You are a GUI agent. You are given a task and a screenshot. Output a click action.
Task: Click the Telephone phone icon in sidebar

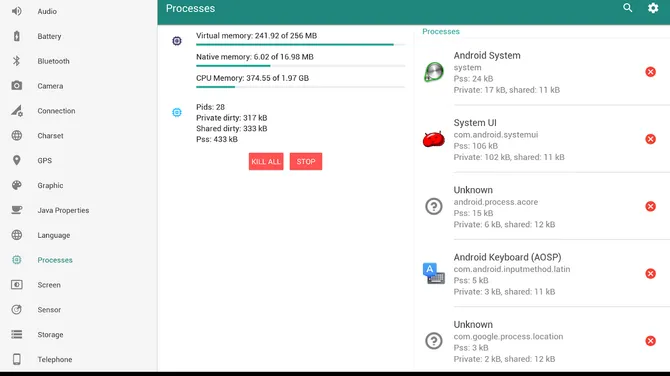click(17, 359)
